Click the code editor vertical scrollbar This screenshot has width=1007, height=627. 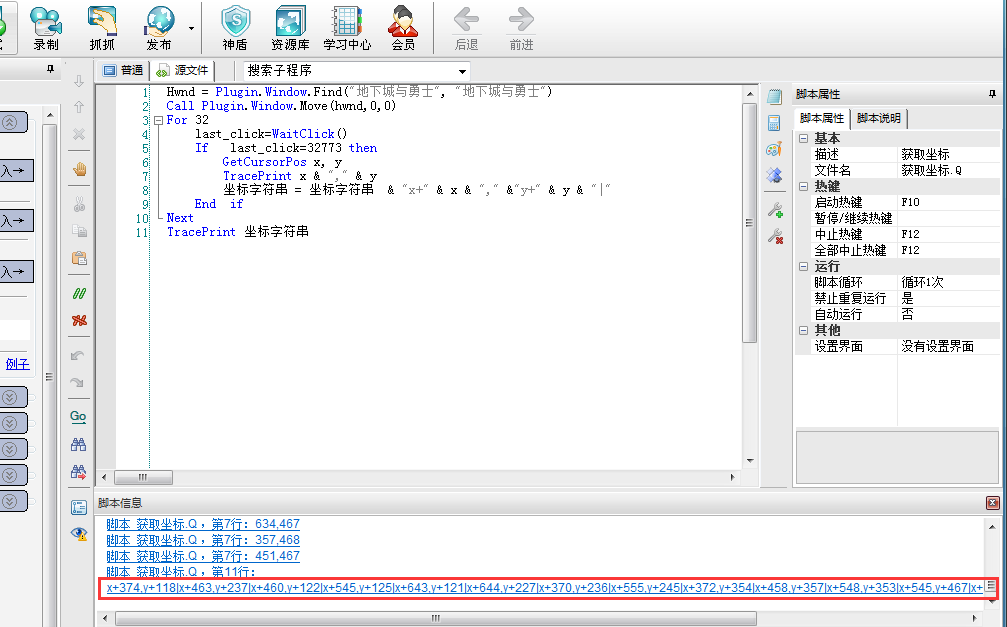coord(749,223)
